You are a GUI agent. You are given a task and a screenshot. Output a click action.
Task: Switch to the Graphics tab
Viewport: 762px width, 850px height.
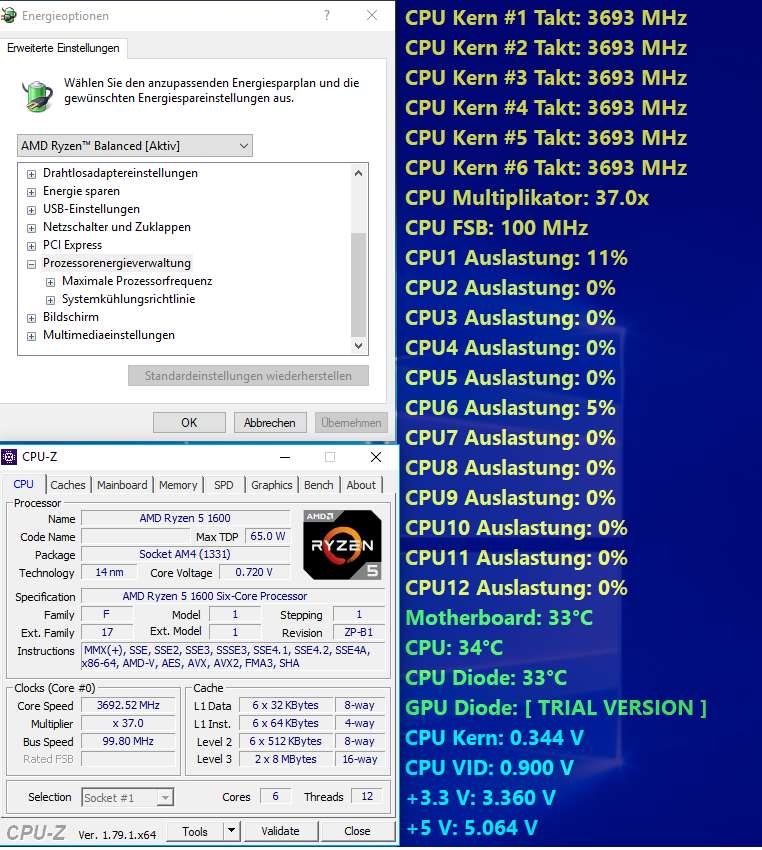272,485
